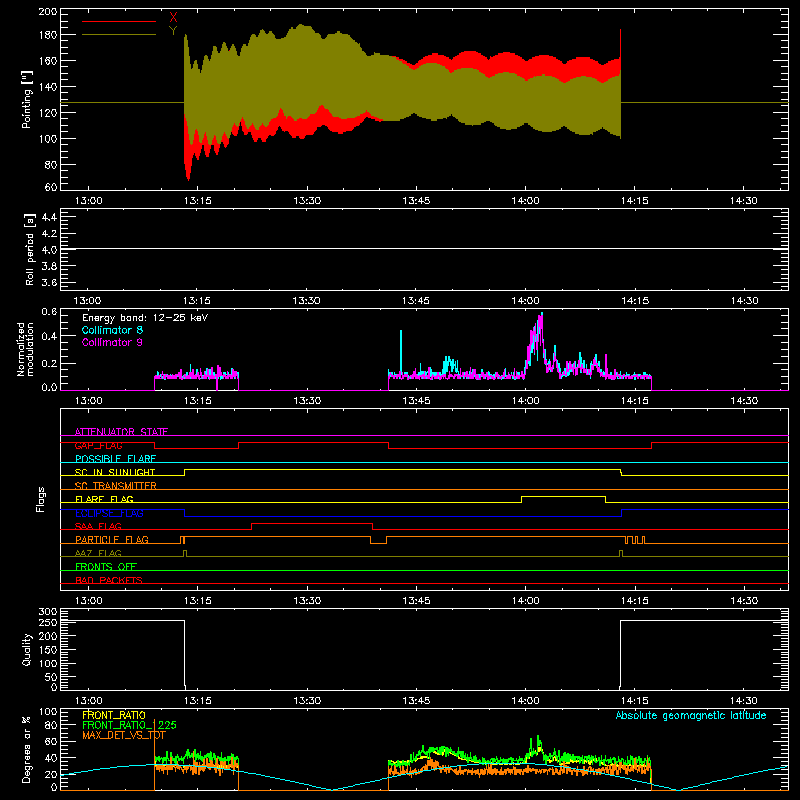800x800 pixels.
Task: Click 'Absolute geomagnetic latitude' legend text
Action: point(691,716)
